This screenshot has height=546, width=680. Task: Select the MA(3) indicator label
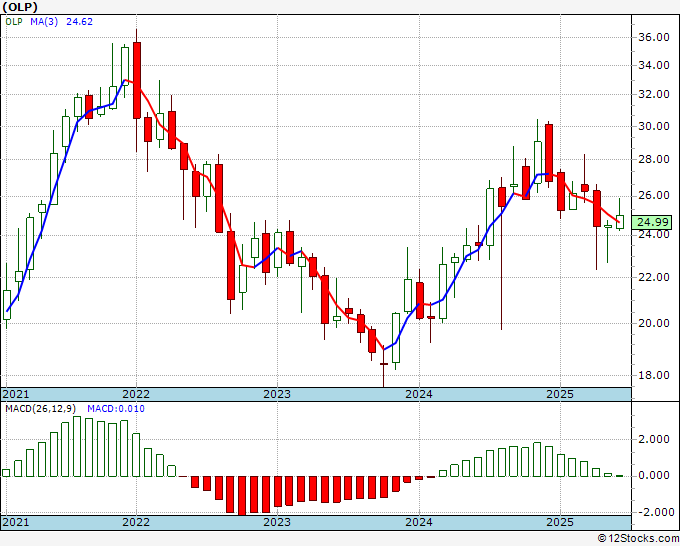[44, 22]
